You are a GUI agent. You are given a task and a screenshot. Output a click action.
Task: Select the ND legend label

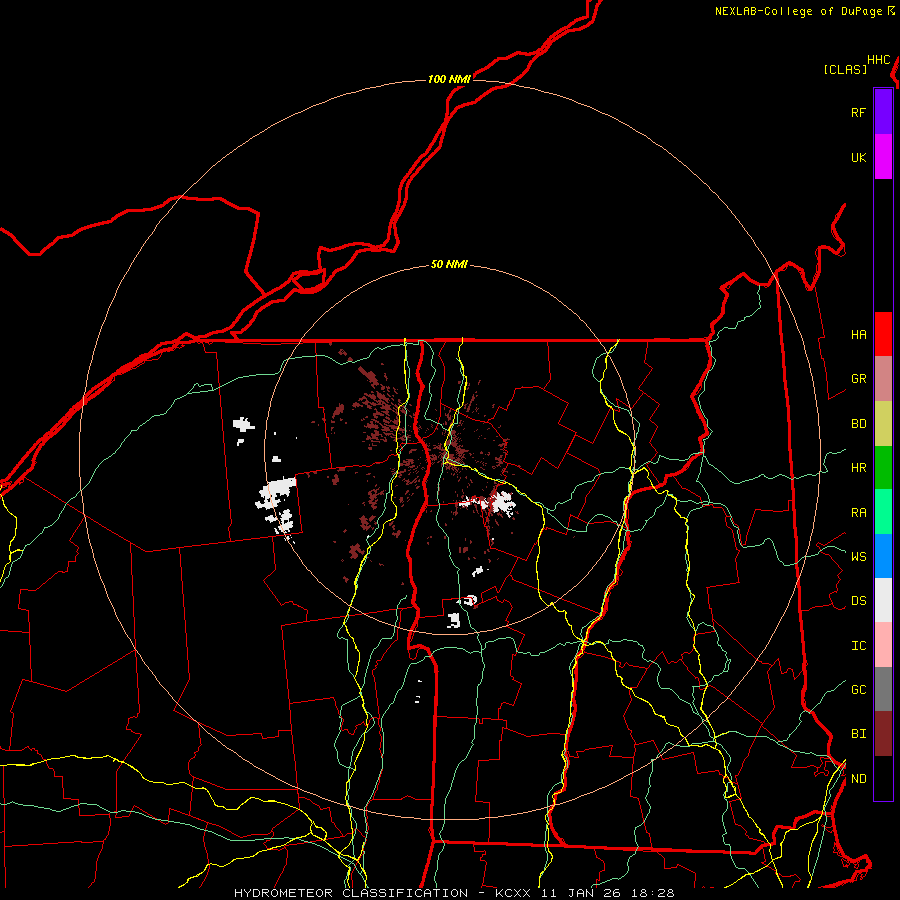click(x=858, y=778)
